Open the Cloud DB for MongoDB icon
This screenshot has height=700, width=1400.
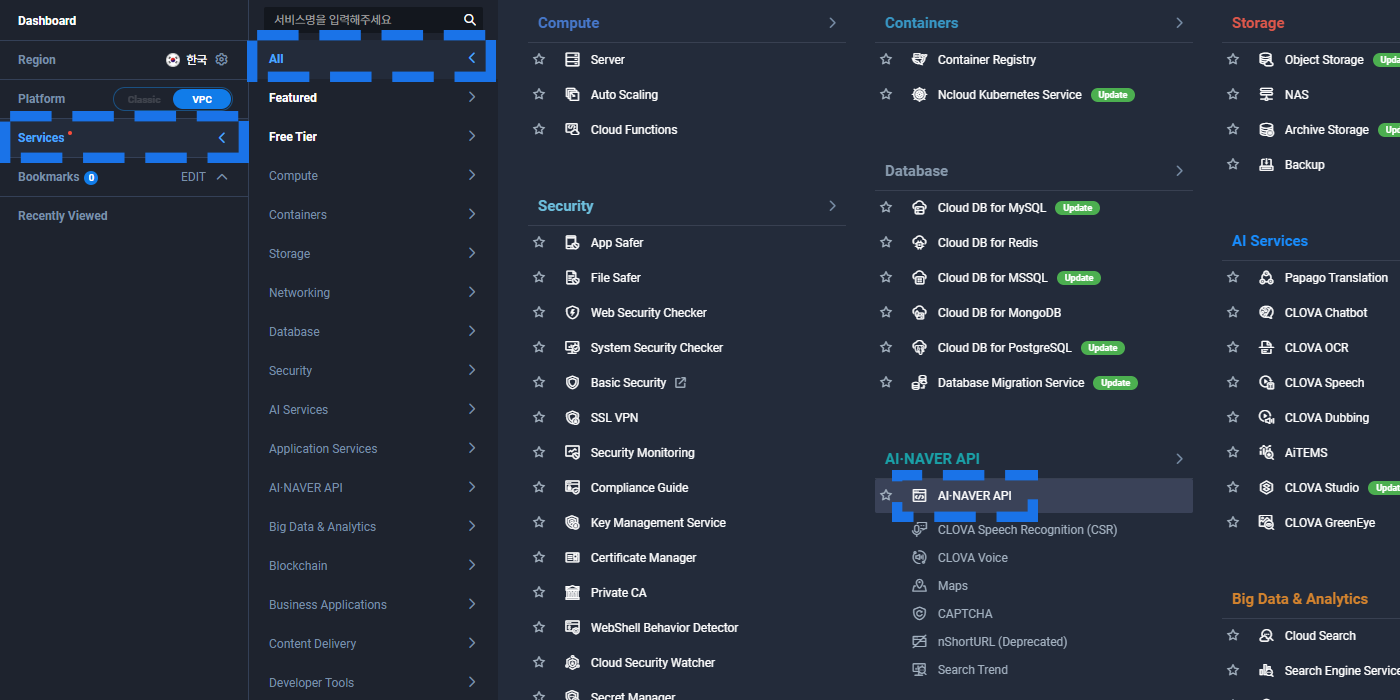(919, 313)
